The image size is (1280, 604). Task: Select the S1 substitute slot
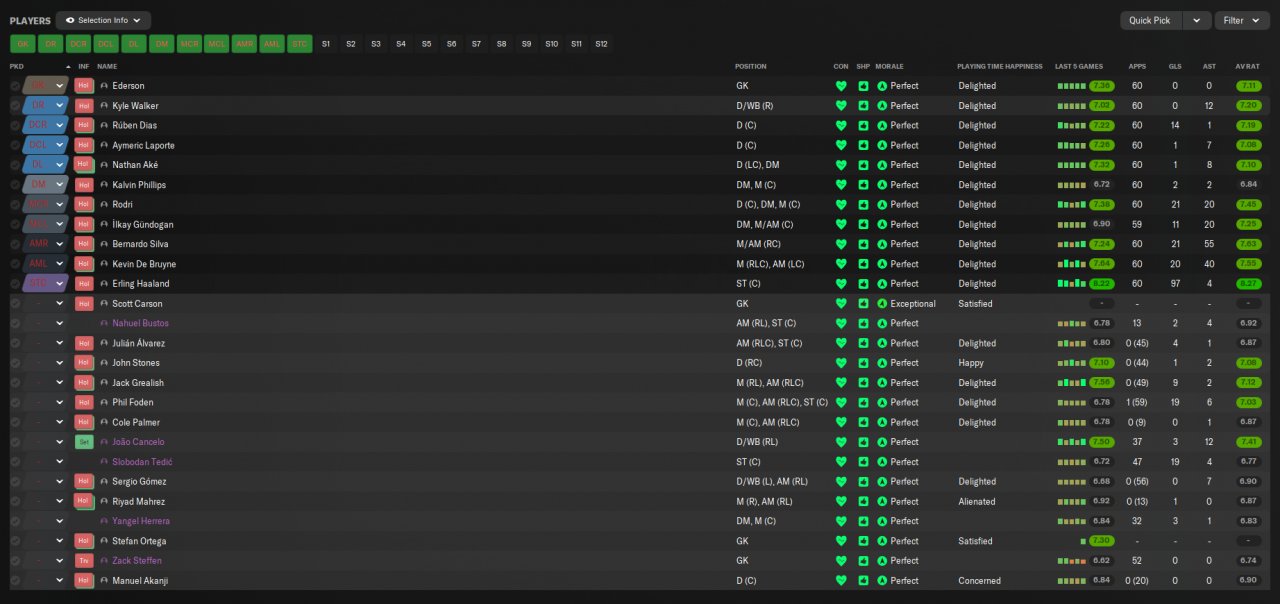click(325, 44)
